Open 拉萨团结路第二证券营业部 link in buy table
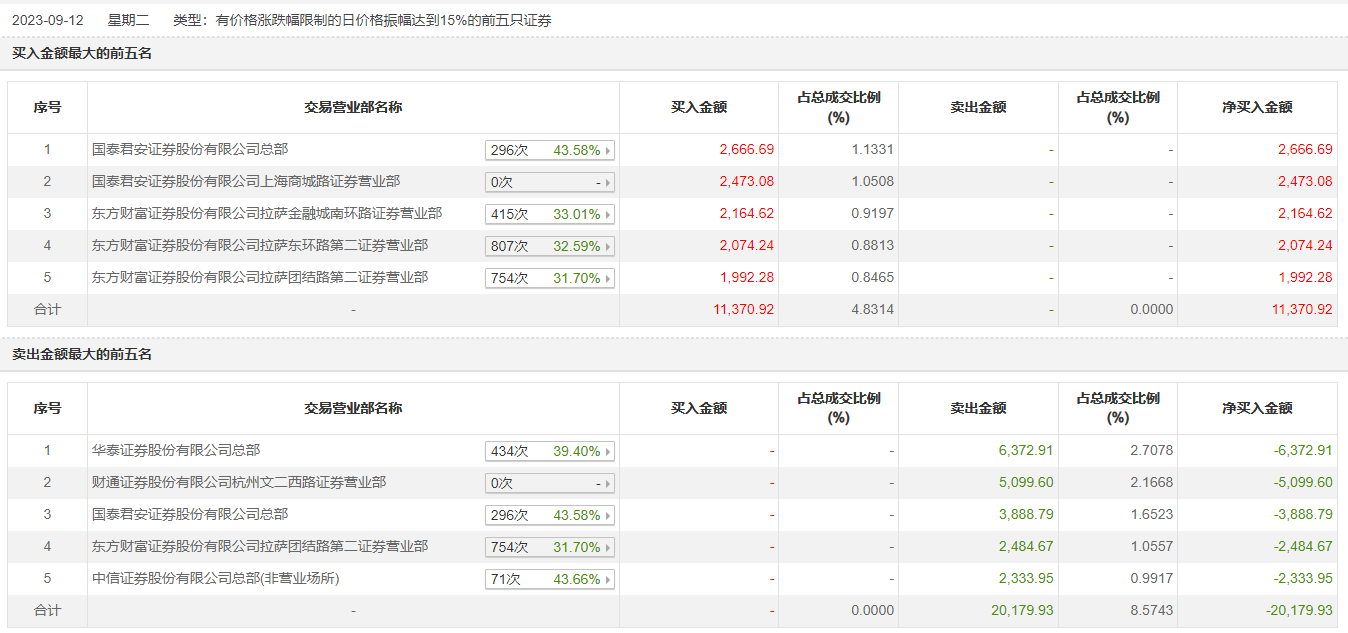This screenshot has width=1348, height=633. 260,277
